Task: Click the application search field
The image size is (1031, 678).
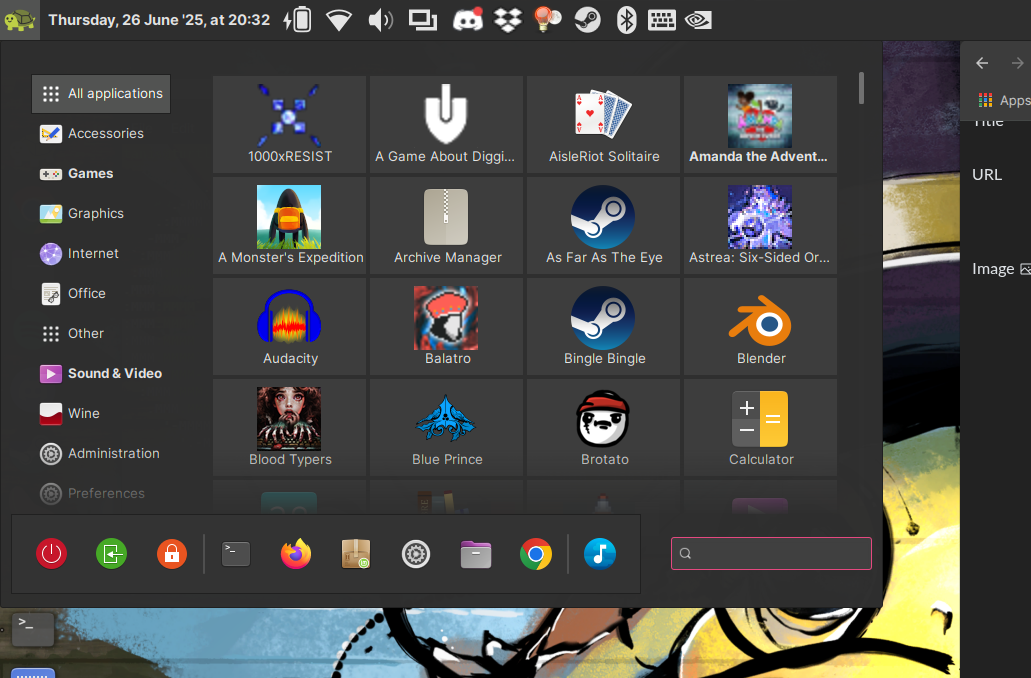Action: pyautogui.click(x=771, y=553)
